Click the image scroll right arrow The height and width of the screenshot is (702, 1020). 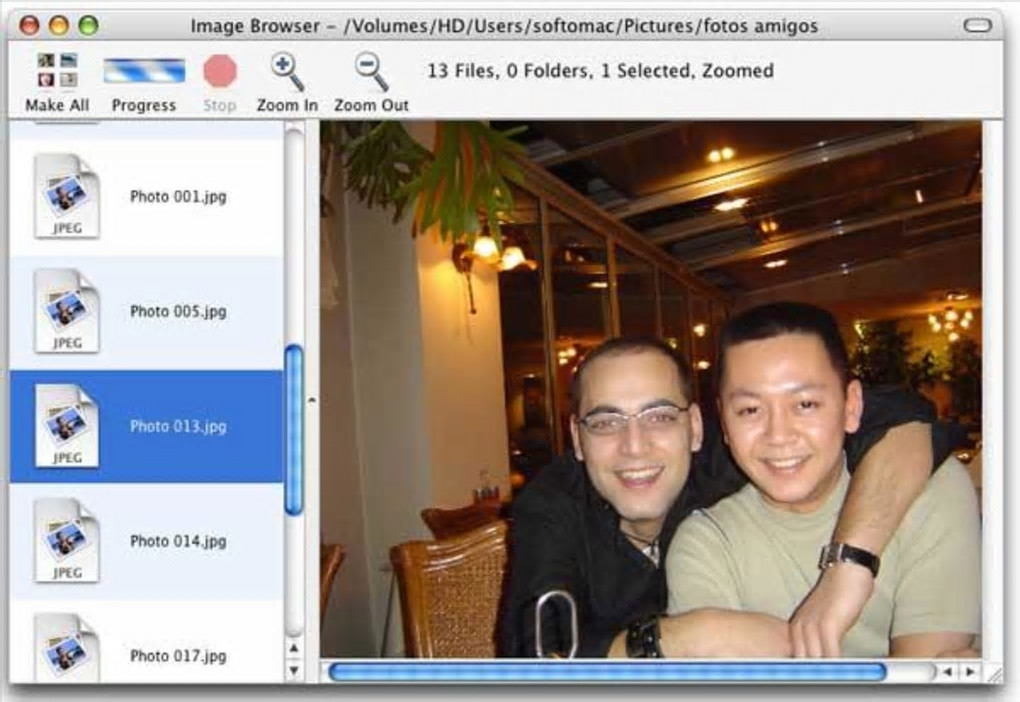coord(970,671)
